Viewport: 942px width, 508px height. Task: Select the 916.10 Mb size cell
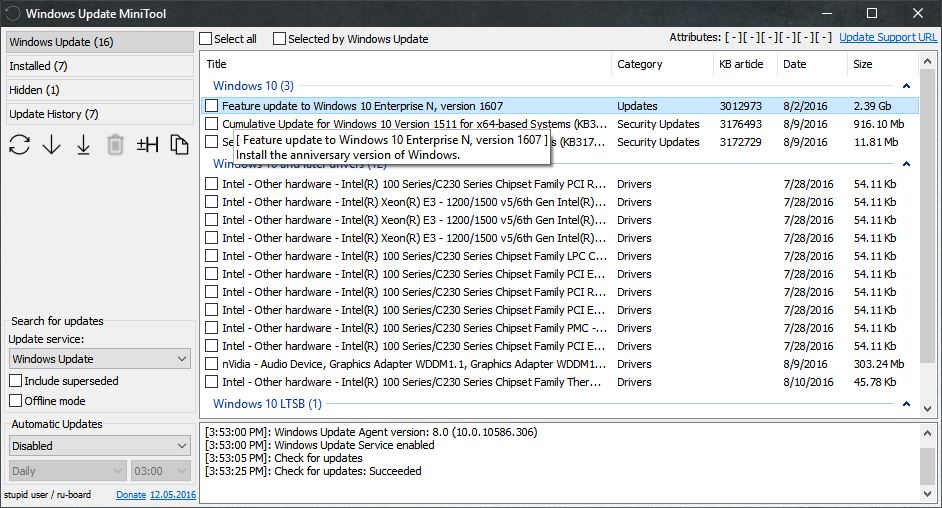tap(879, 124)
